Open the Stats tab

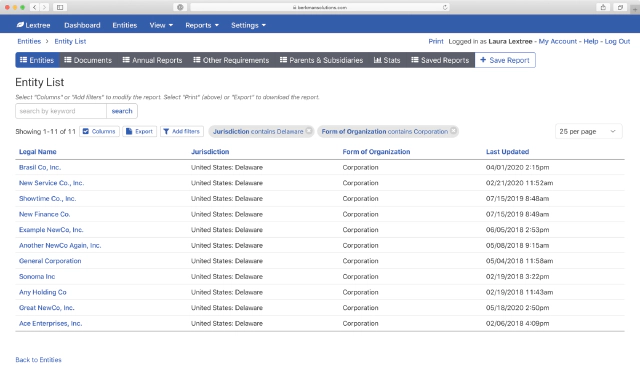click(x=387, y=60)
